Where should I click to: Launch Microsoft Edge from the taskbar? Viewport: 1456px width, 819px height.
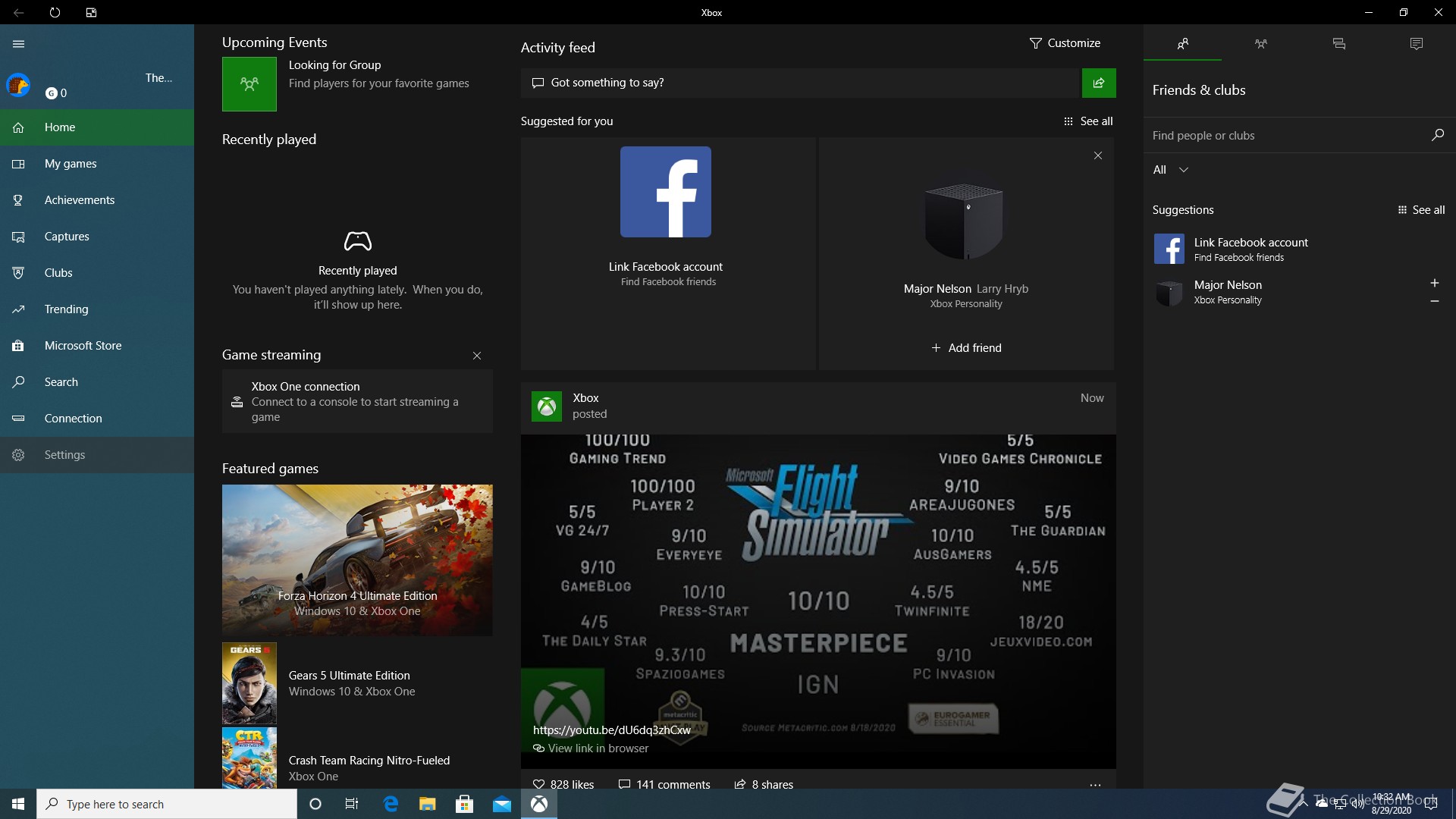pyautogui.click(x=391, y=804)
